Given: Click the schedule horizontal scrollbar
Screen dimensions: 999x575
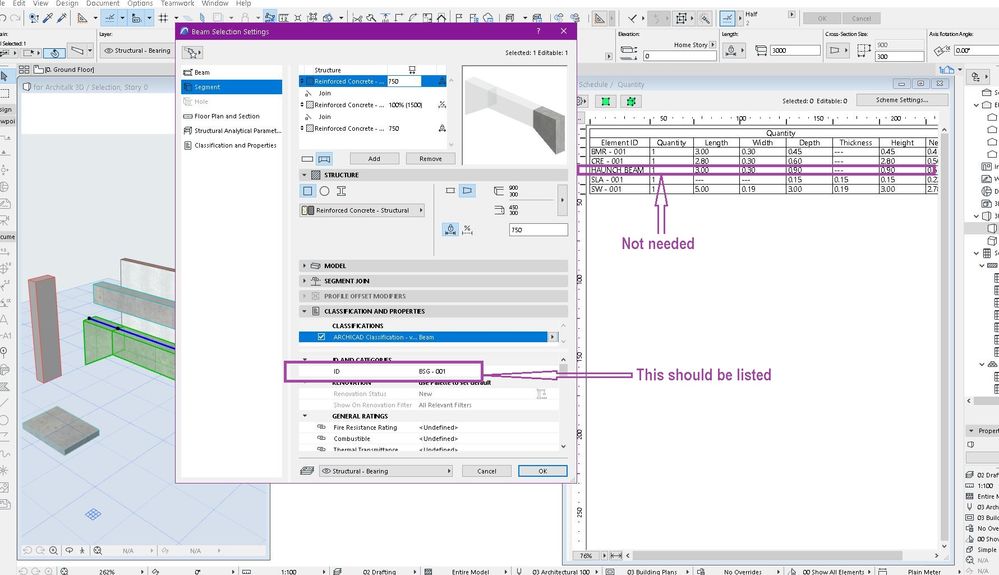Looking at the screenshot, I should tap(767, 555).
